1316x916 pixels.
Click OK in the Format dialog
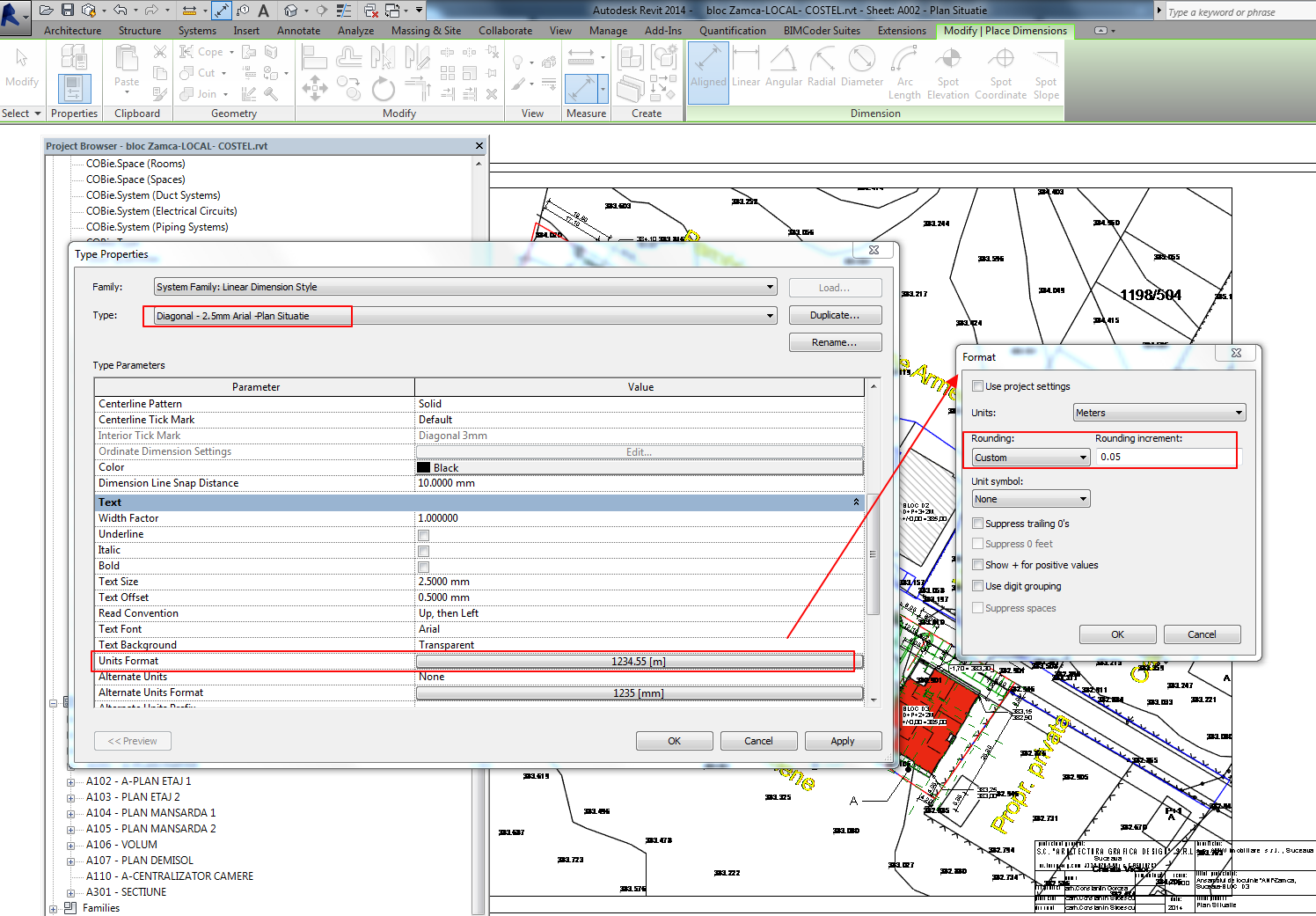click(x=1117, y=634)
